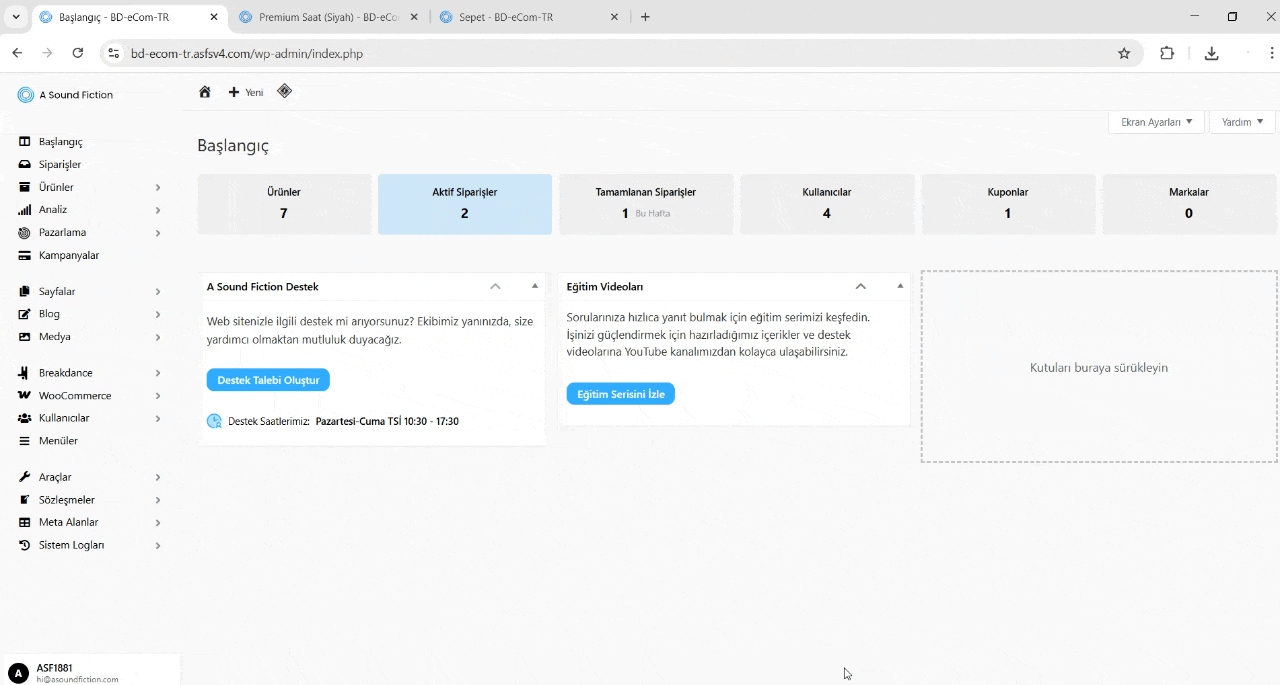Open the Ekran Ayarları dropdown
Screen dimensions: 1280x685
(x=1157, y=122)
